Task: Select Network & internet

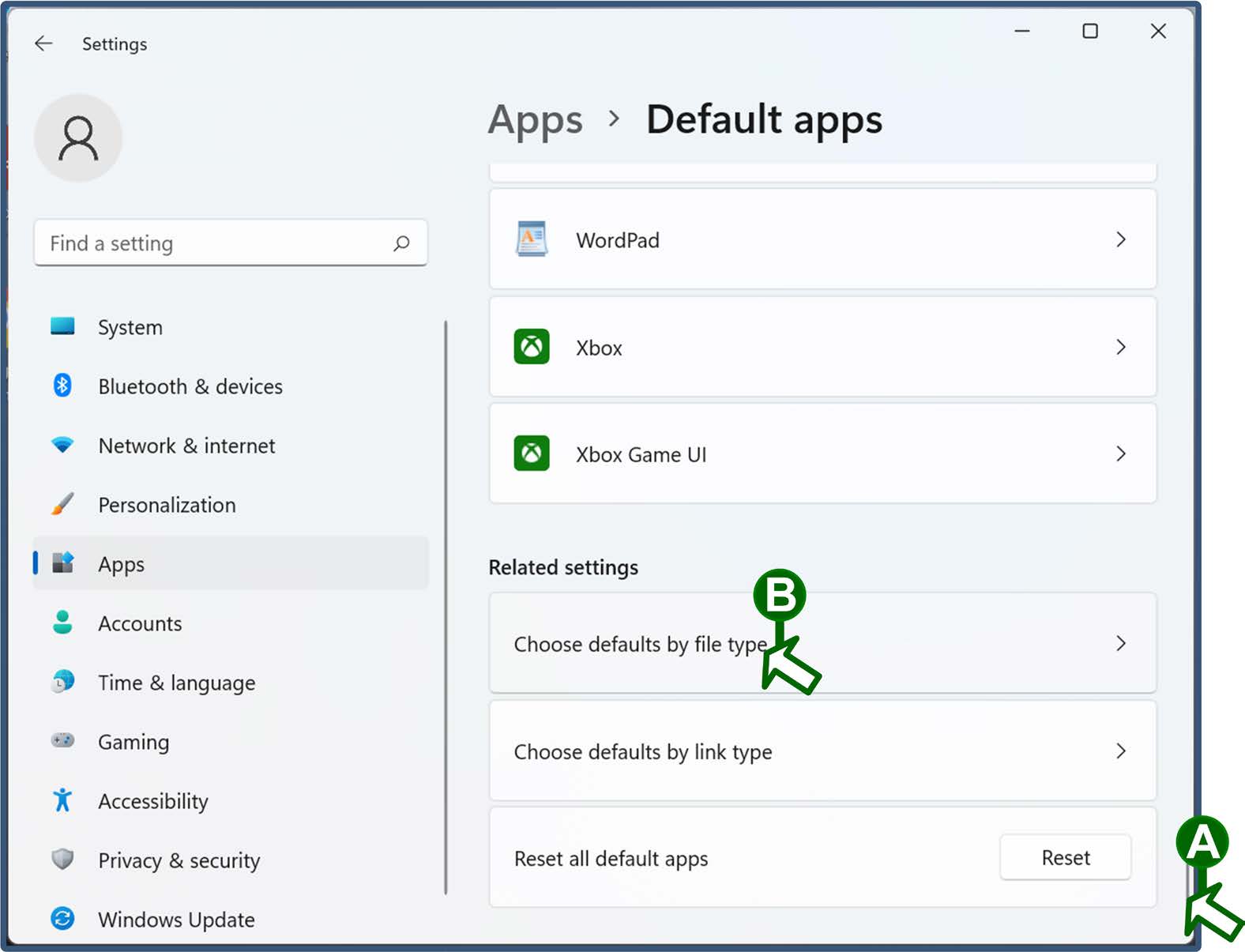Action: (x=231, y=446)
